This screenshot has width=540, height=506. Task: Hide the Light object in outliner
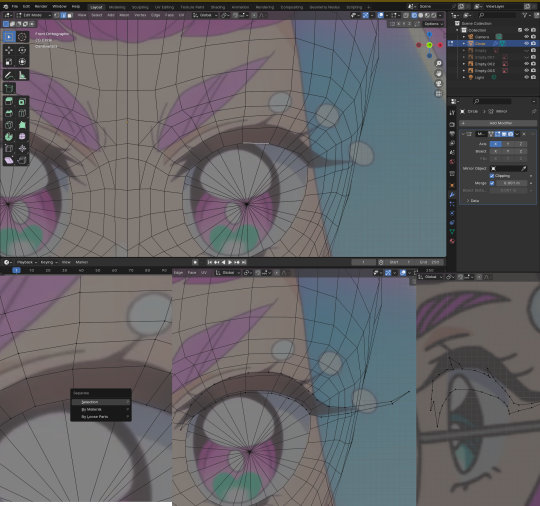click(x=526, y=78)
